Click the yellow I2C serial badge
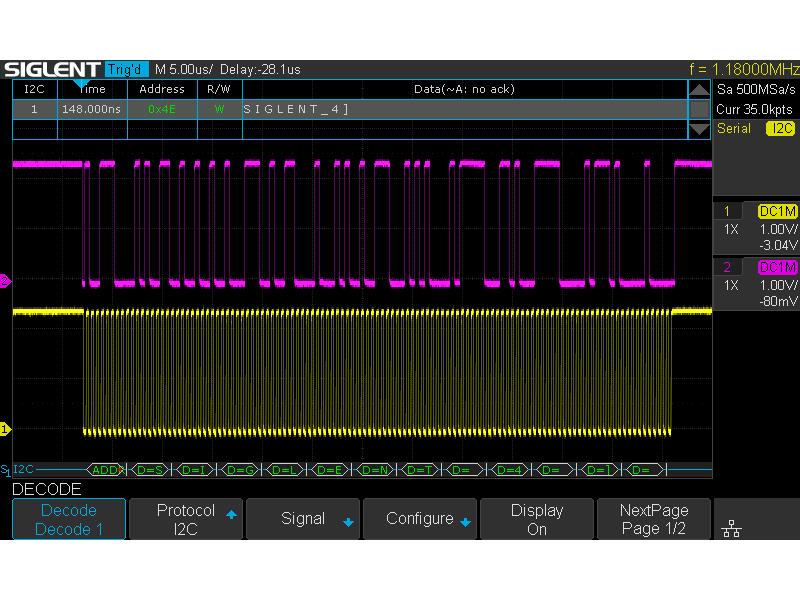Image resolution: width=800 pixels, height=600 pixels. coord(781,129)
